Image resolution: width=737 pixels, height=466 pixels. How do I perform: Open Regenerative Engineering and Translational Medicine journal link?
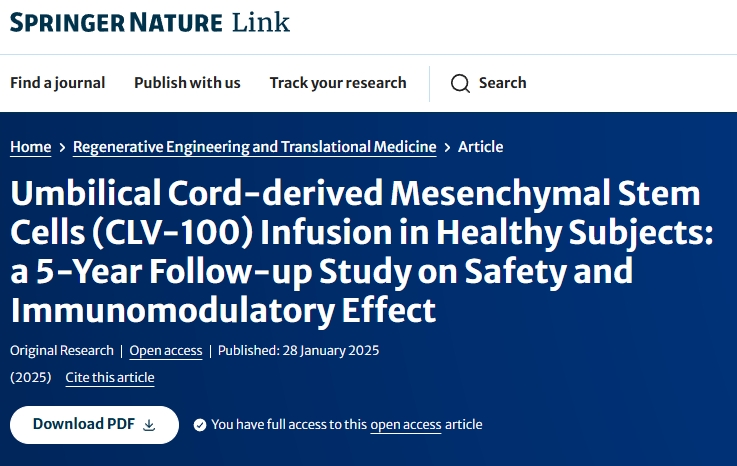[x=255, y=147]
